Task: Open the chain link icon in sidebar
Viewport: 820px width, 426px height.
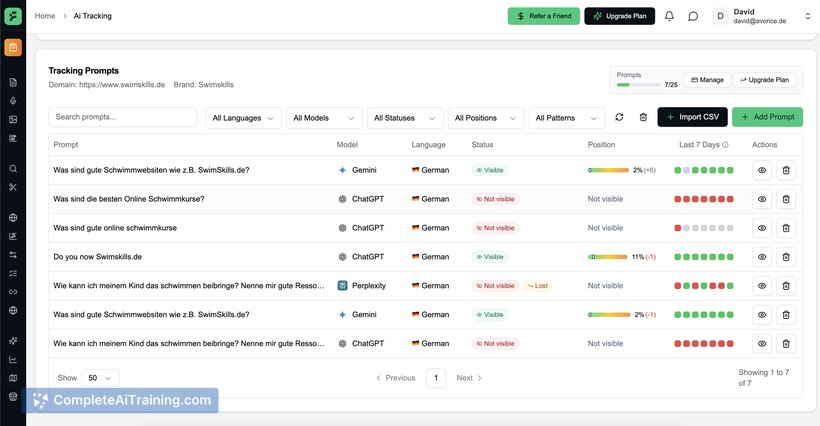Action: pyautogui.click(x=13, y=292)
